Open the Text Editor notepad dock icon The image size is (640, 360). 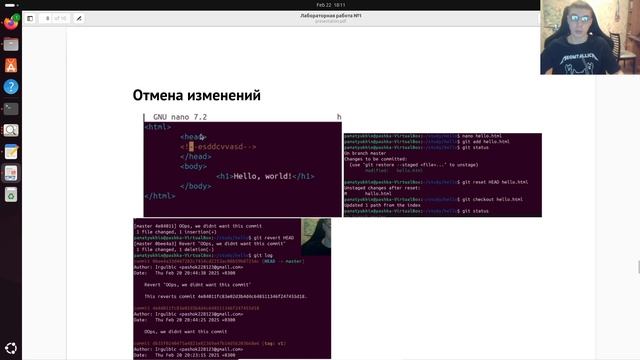[11, 152]
